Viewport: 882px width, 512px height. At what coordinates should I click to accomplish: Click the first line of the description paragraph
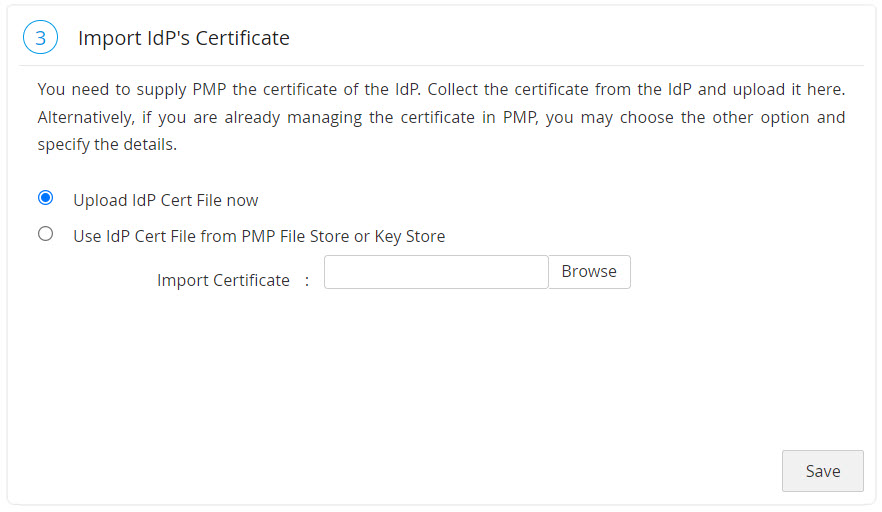440,89
